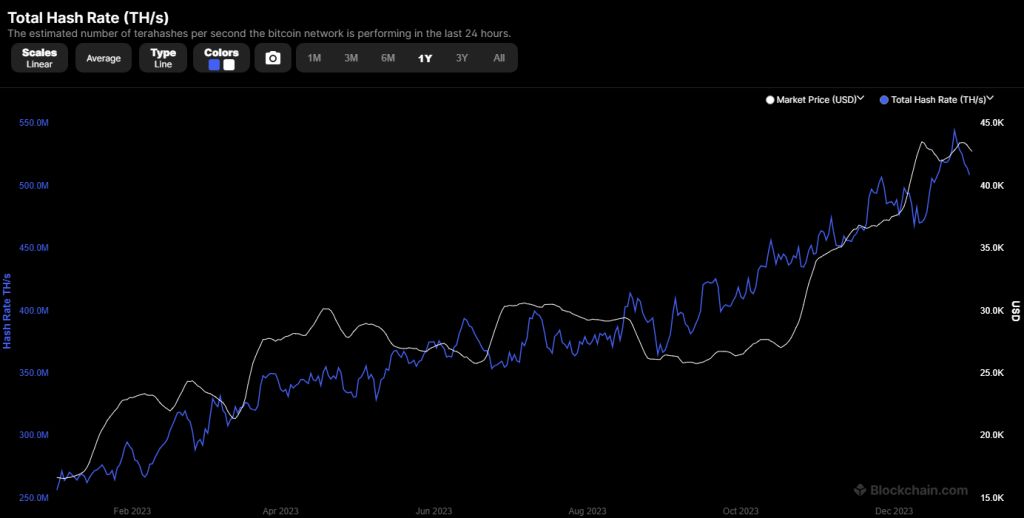Viewport: 1024px width, 518px height.
Task: Show the 3Y time range
Action: click(x=462, y=58)
